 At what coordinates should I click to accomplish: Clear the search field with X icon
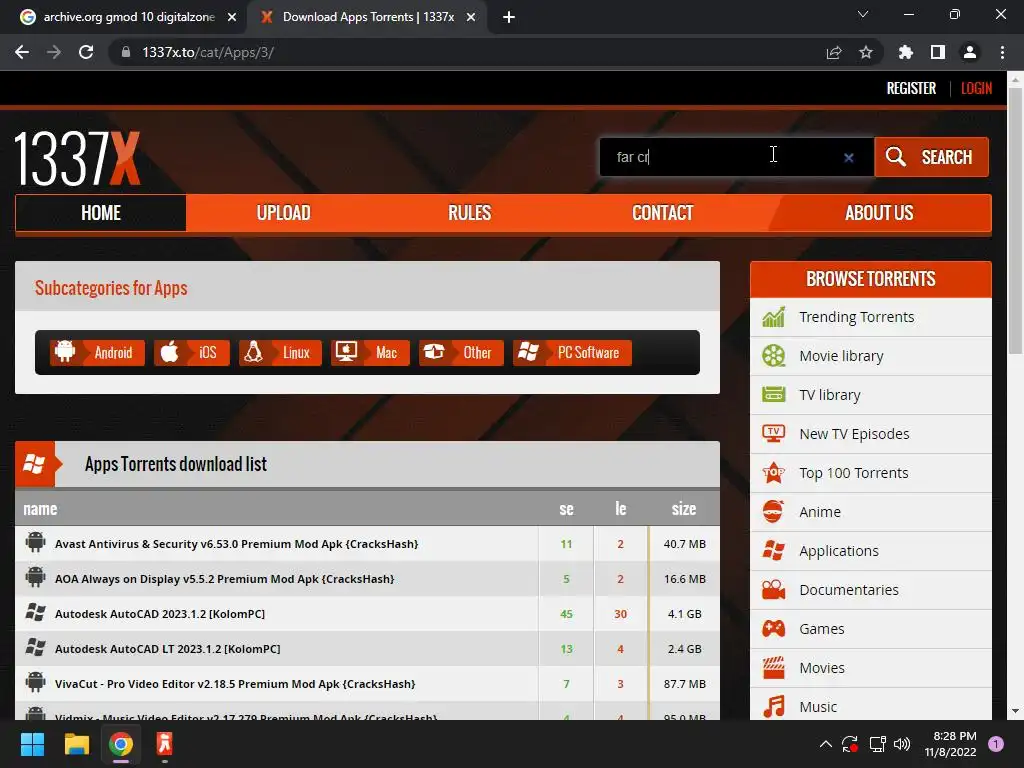click(848, 157)
